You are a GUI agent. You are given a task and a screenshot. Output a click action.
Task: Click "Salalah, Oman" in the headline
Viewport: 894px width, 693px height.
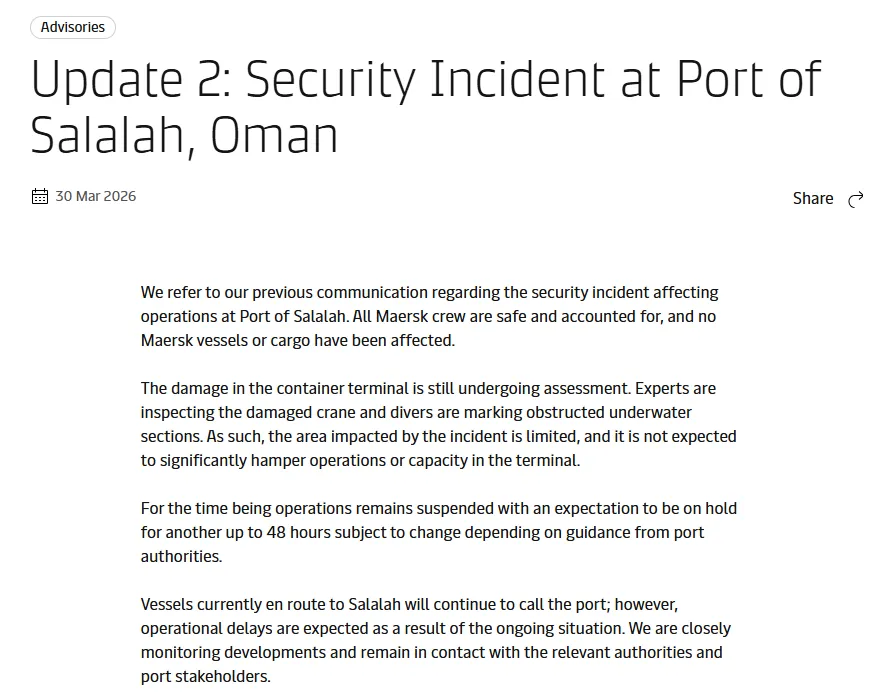184,136
